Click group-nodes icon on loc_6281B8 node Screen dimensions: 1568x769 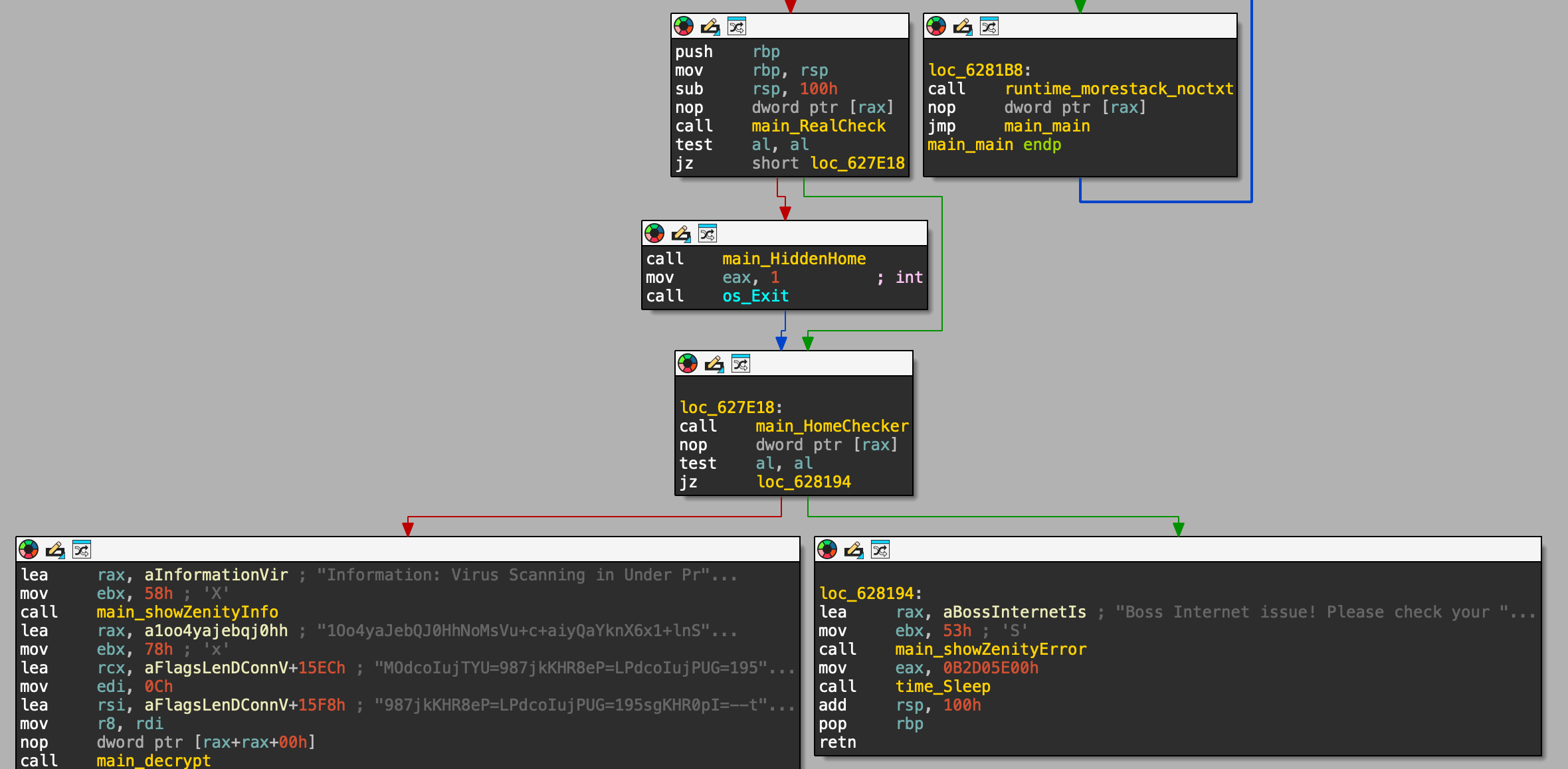(x=989, y=27)
